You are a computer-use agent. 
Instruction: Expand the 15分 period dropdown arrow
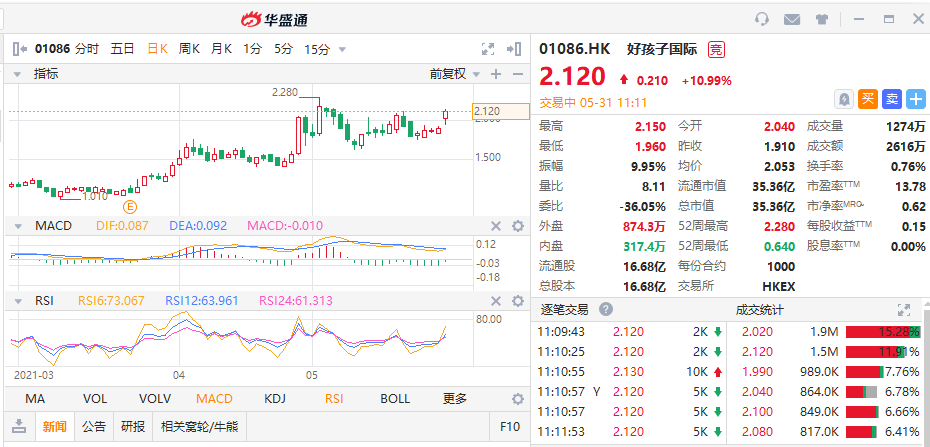pos(342,50)
